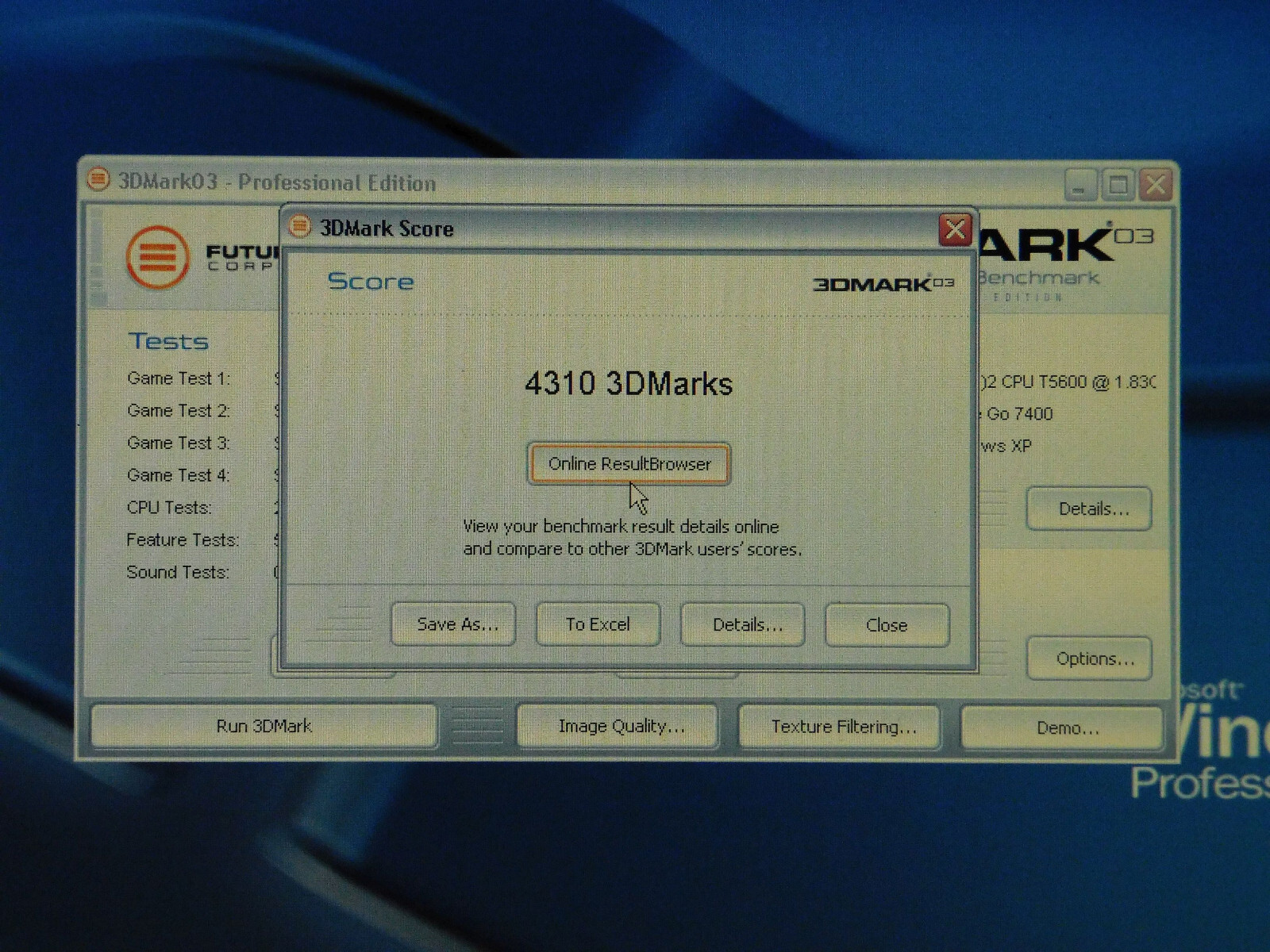This screenshot has height=952, width=1270.
Task: Click the "Feature Tests:" label
Action: coord(183,540)
